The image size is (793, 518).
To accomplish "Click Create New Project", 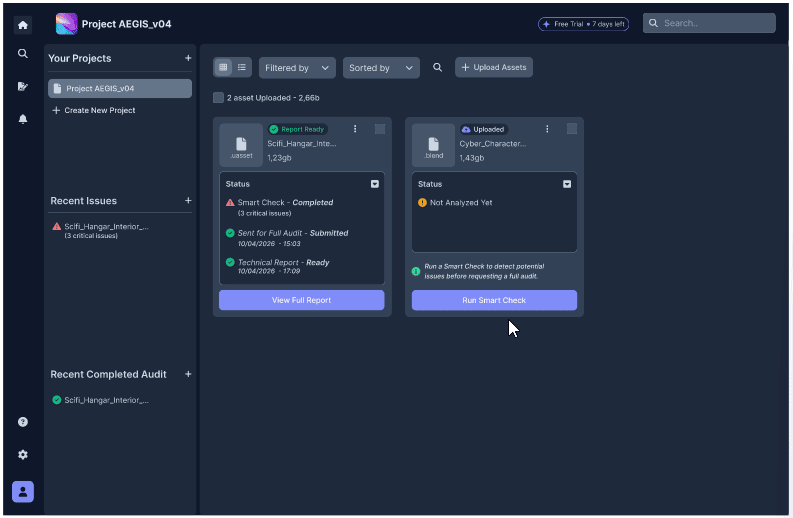I will click(x=94, y=110).
